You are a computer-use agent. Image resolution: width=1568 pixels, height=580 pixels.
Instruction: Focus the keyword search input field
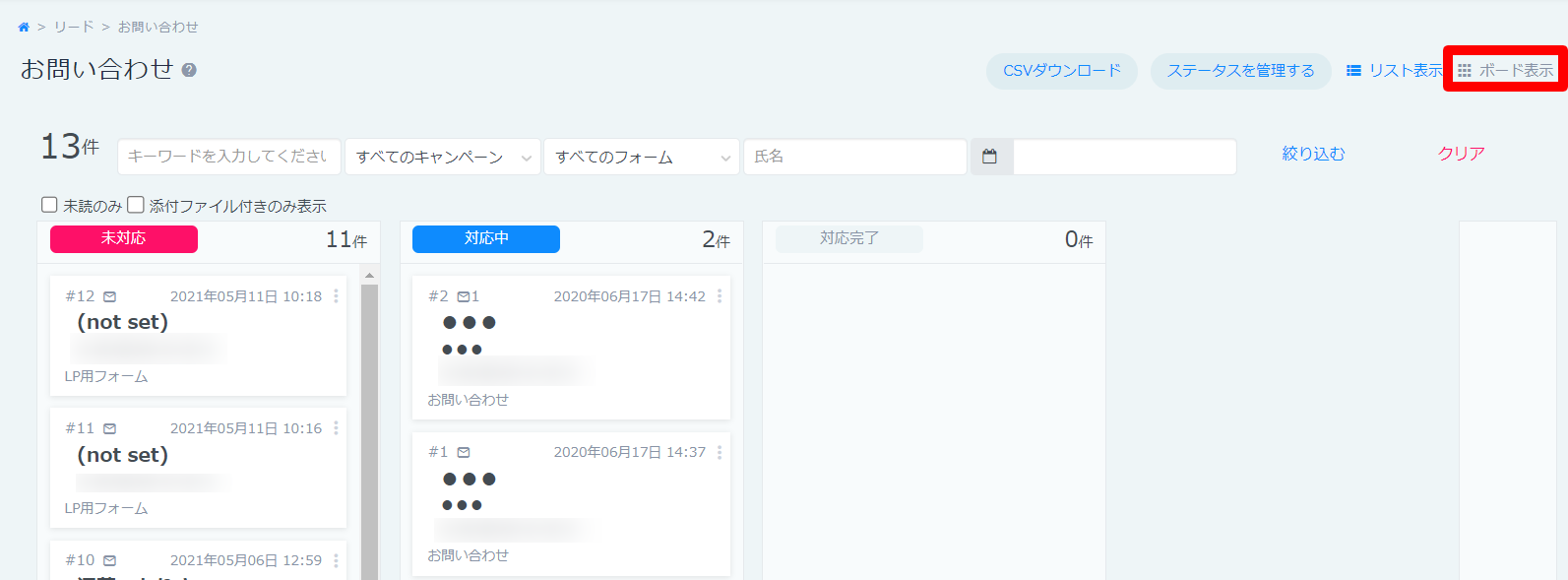(x=229, y=157)
